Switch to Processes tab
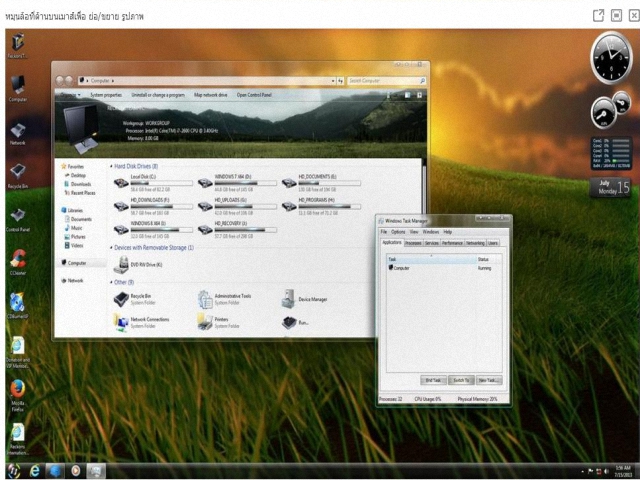The image size is (640, 480). click(x=413, y=243)
